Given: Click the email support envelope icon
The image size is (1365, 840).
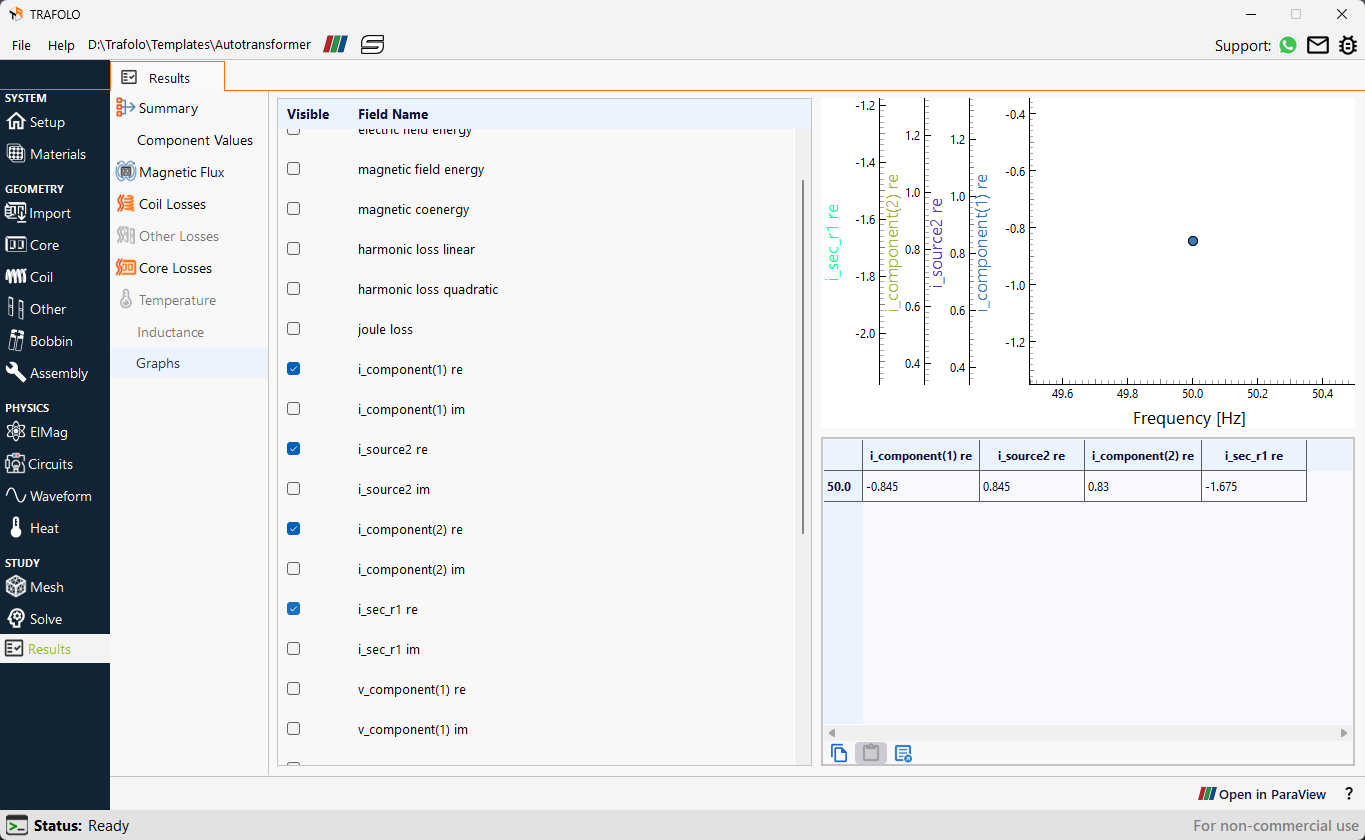Looking at the screenshot, I should [x=1318, y=45].
